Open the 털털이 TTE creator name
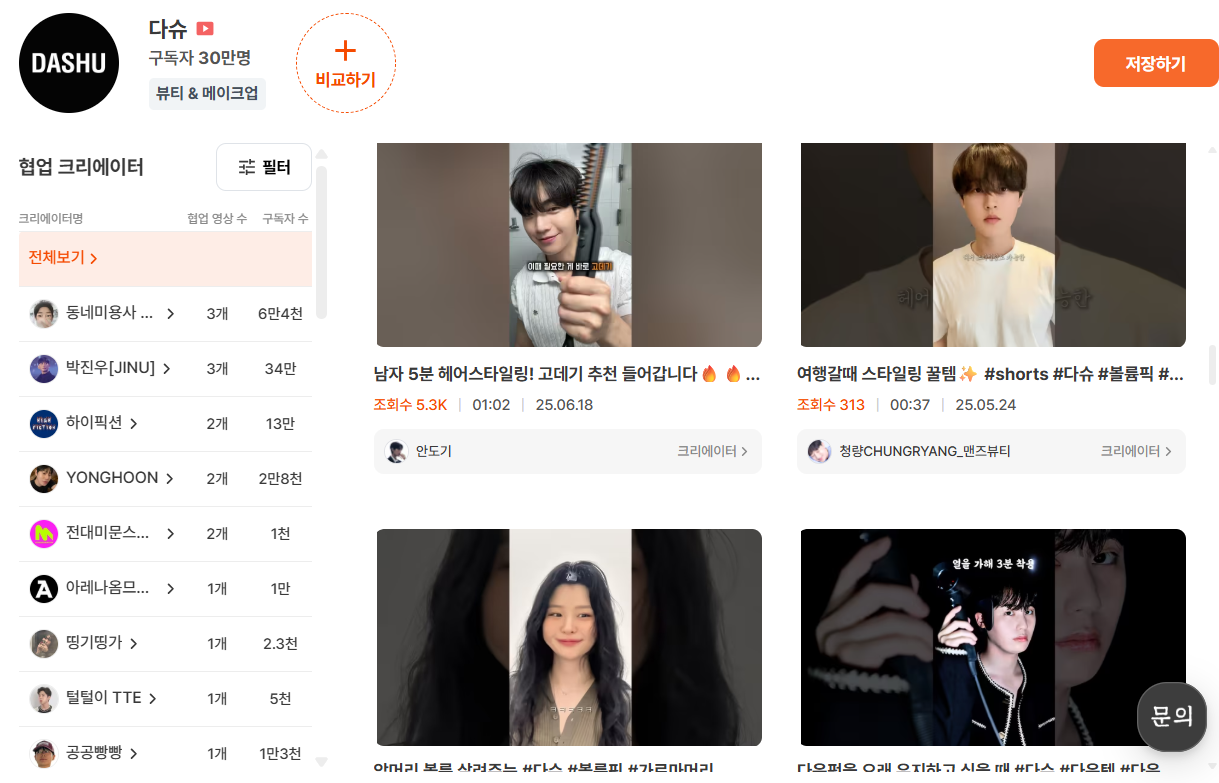Viewport: 1219px width, 783px height. click(x=104, y=698)
